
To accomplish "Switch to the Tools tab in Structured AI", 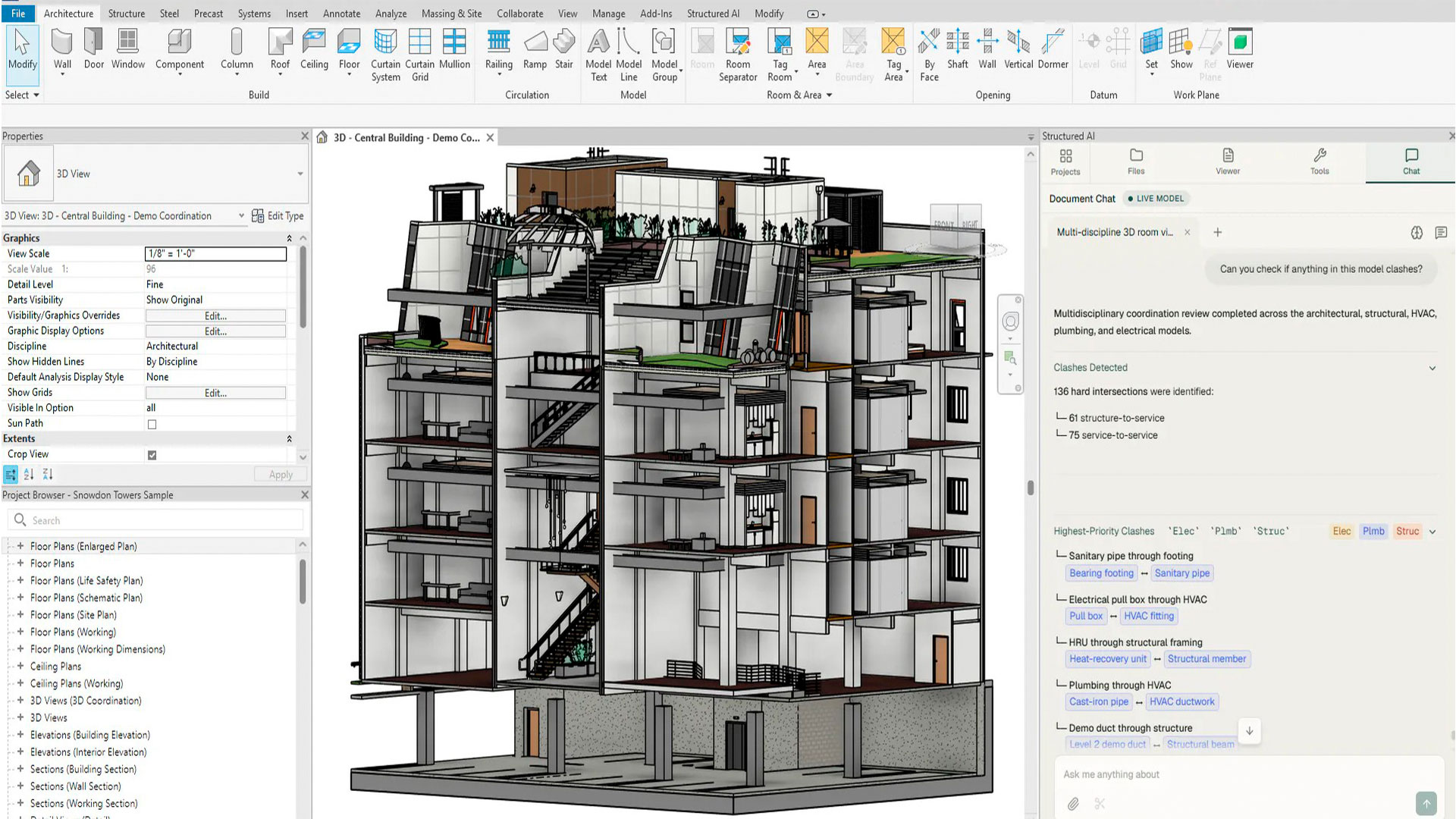I will (1319, 162).
